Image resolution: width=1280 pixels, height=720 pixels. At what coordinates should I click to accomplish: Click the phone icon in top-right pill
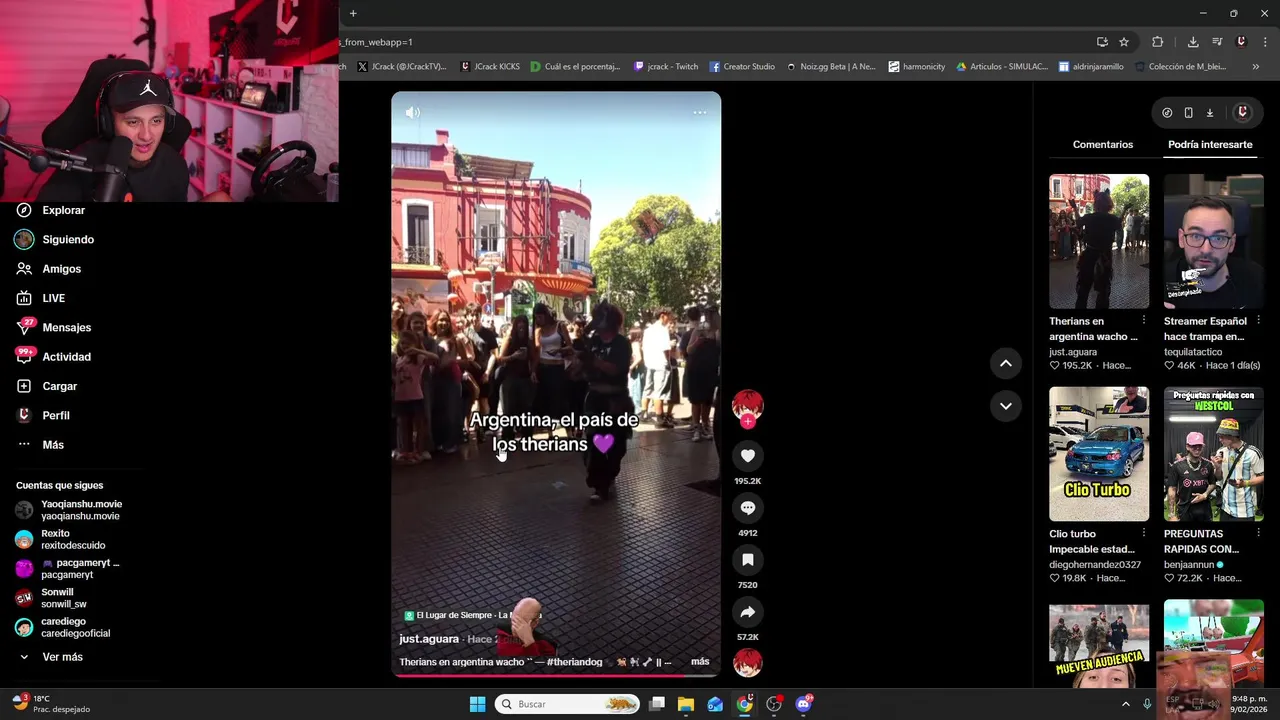point(1188,113)
